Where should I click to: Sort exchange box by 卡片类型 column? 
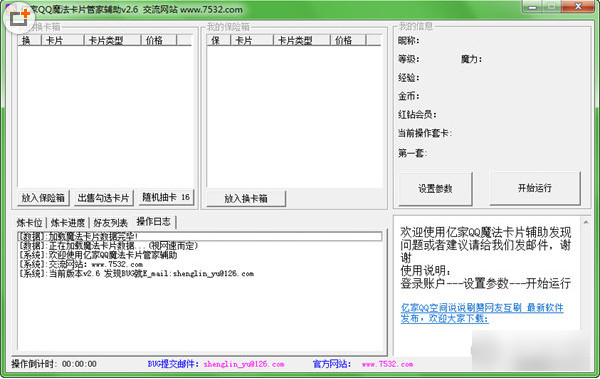[x=112, y=40]
